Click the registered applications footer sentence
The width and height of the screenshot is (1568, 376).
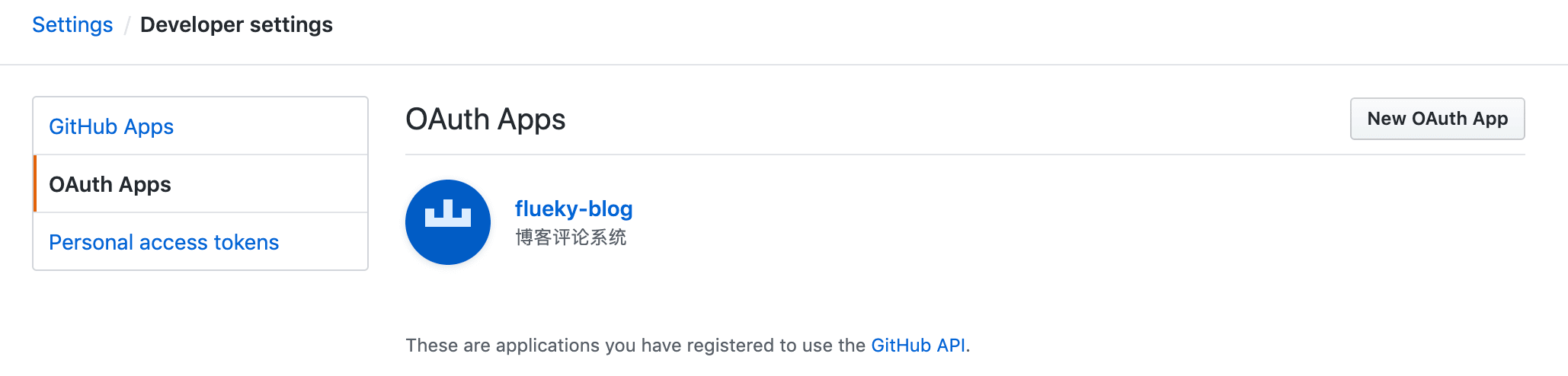(x=635, y=346)
